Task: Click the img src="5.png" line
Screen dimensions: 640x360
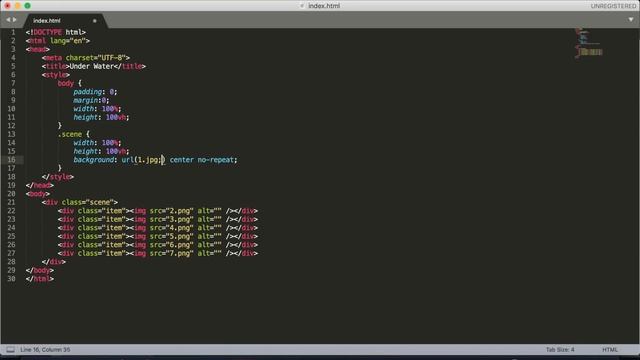Action: (158, 236)
